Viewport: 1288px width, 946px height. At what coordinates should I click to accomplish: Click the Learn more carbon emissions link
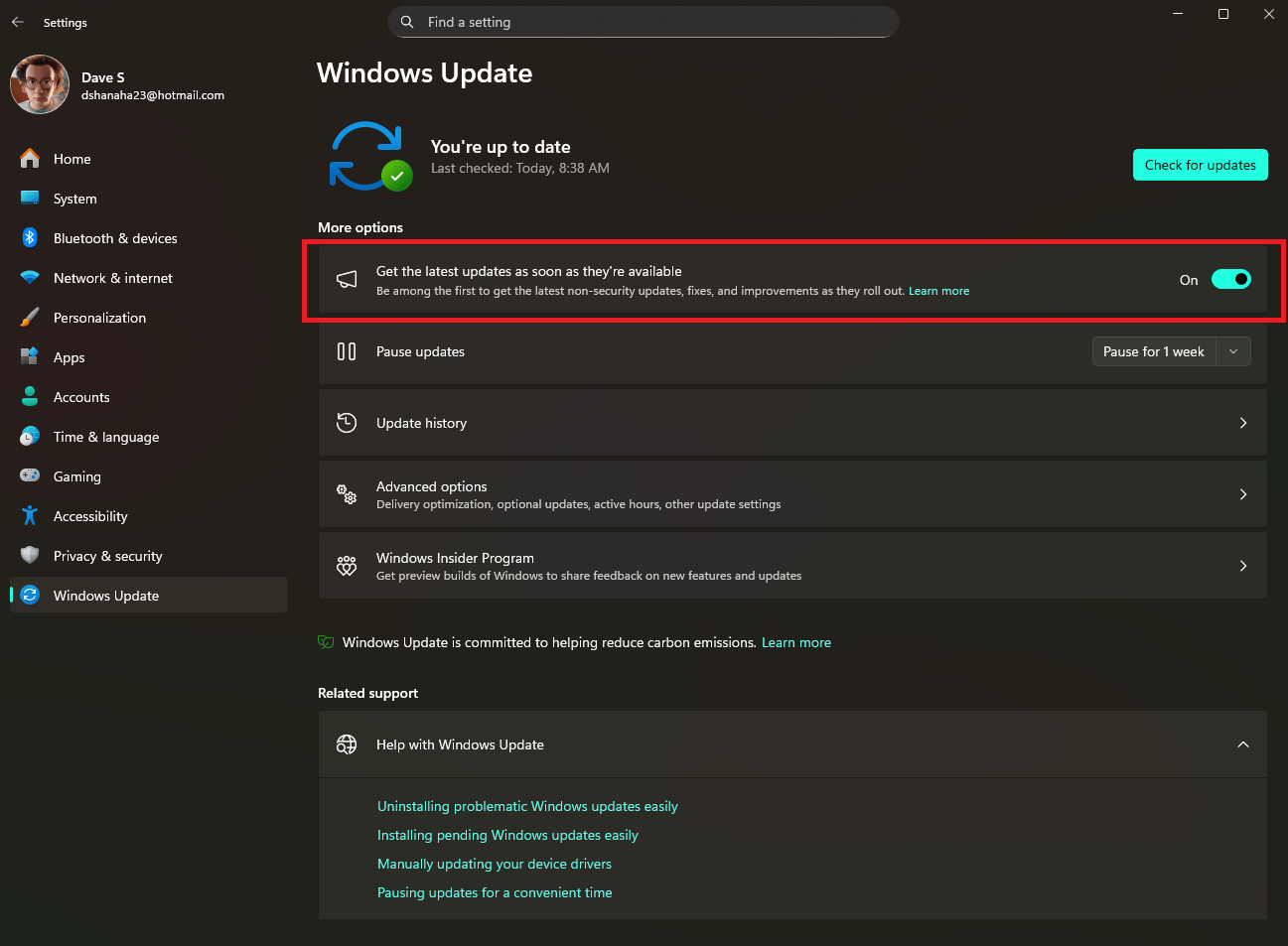795,642
